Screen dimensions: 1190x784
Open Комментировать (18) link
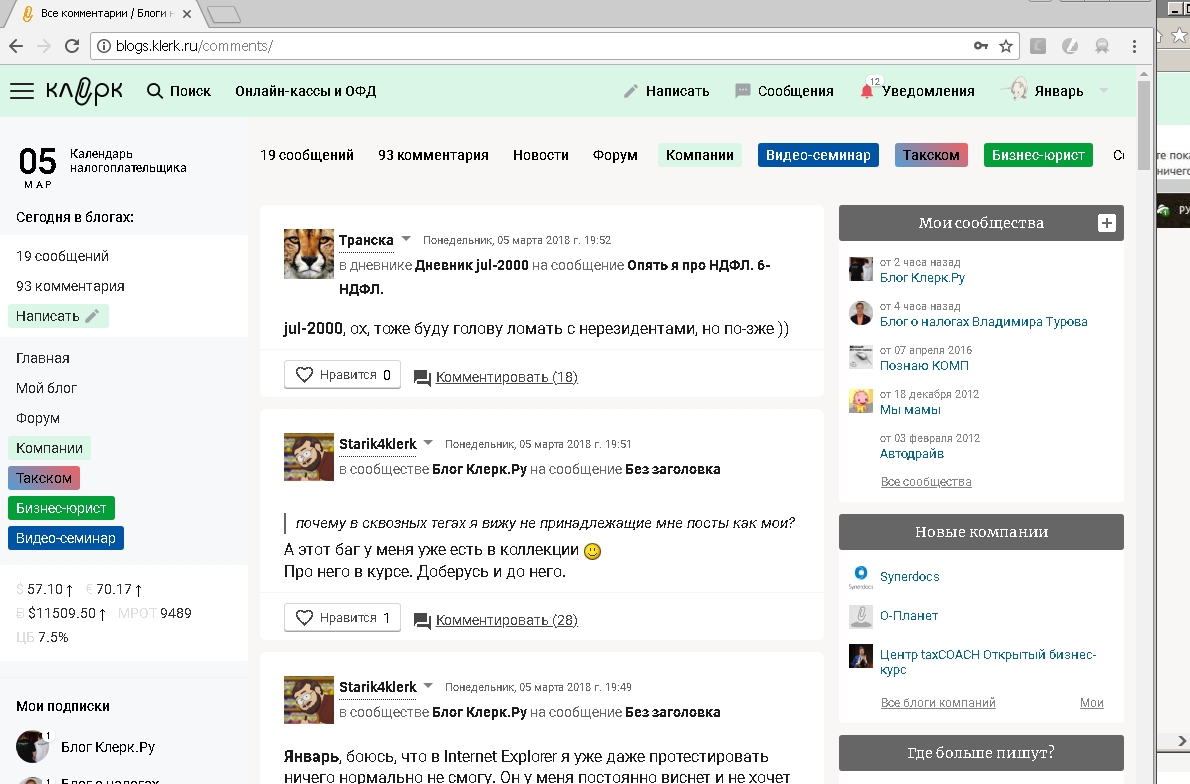click(x=506, y=377)
